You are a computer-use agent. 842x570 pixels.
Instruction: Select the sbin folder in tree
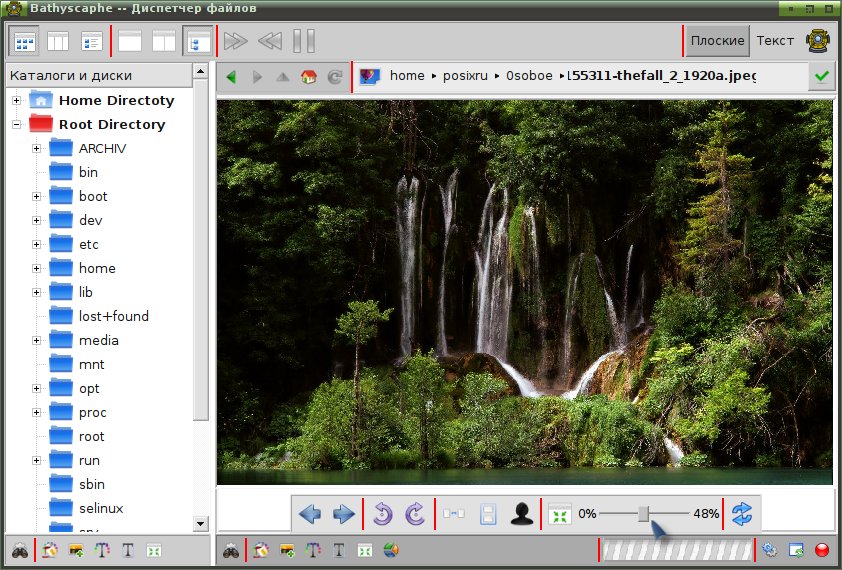[77, 485]
